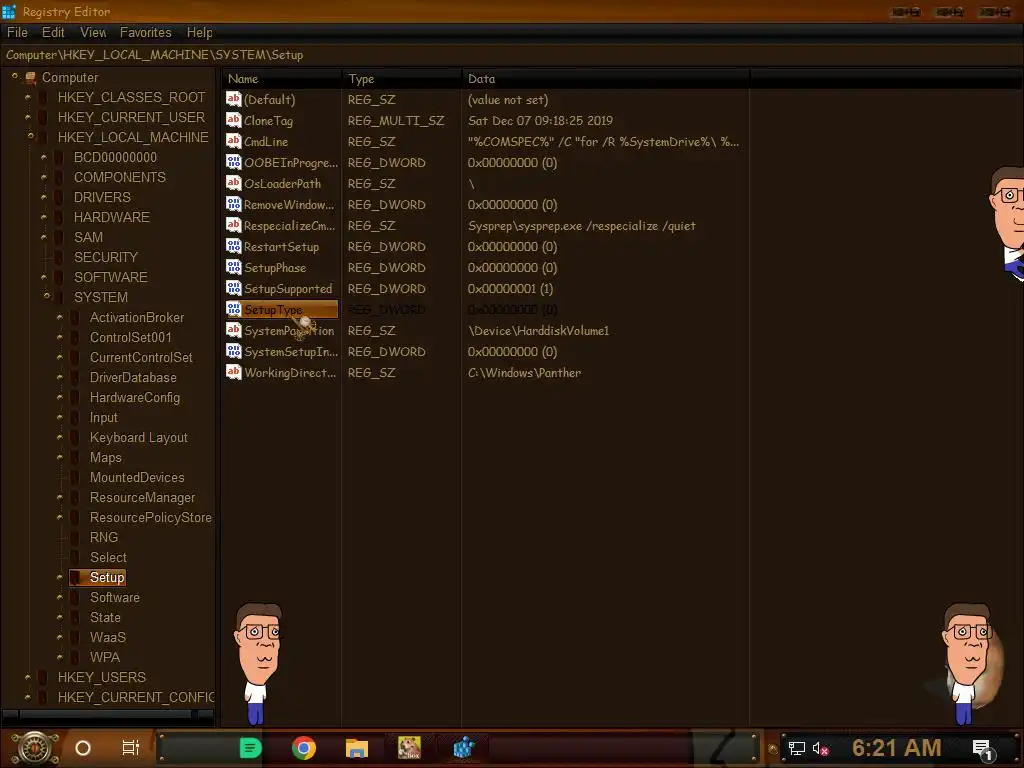Expand the Setup key node
Screen dimensions: 1024x768
[x=59, y=577]
